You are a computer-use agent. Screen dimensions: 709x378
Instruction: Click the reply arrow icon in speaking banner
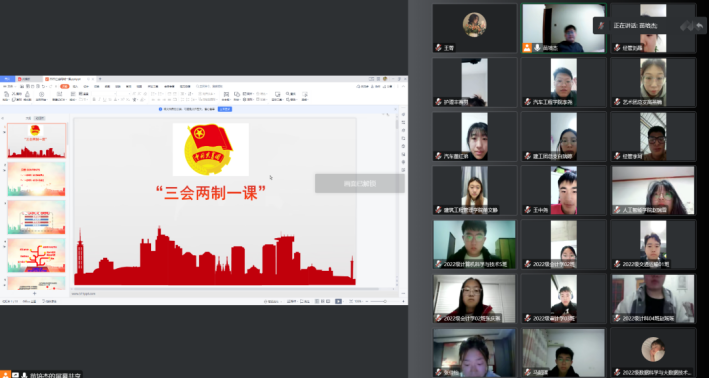(699, 25)
